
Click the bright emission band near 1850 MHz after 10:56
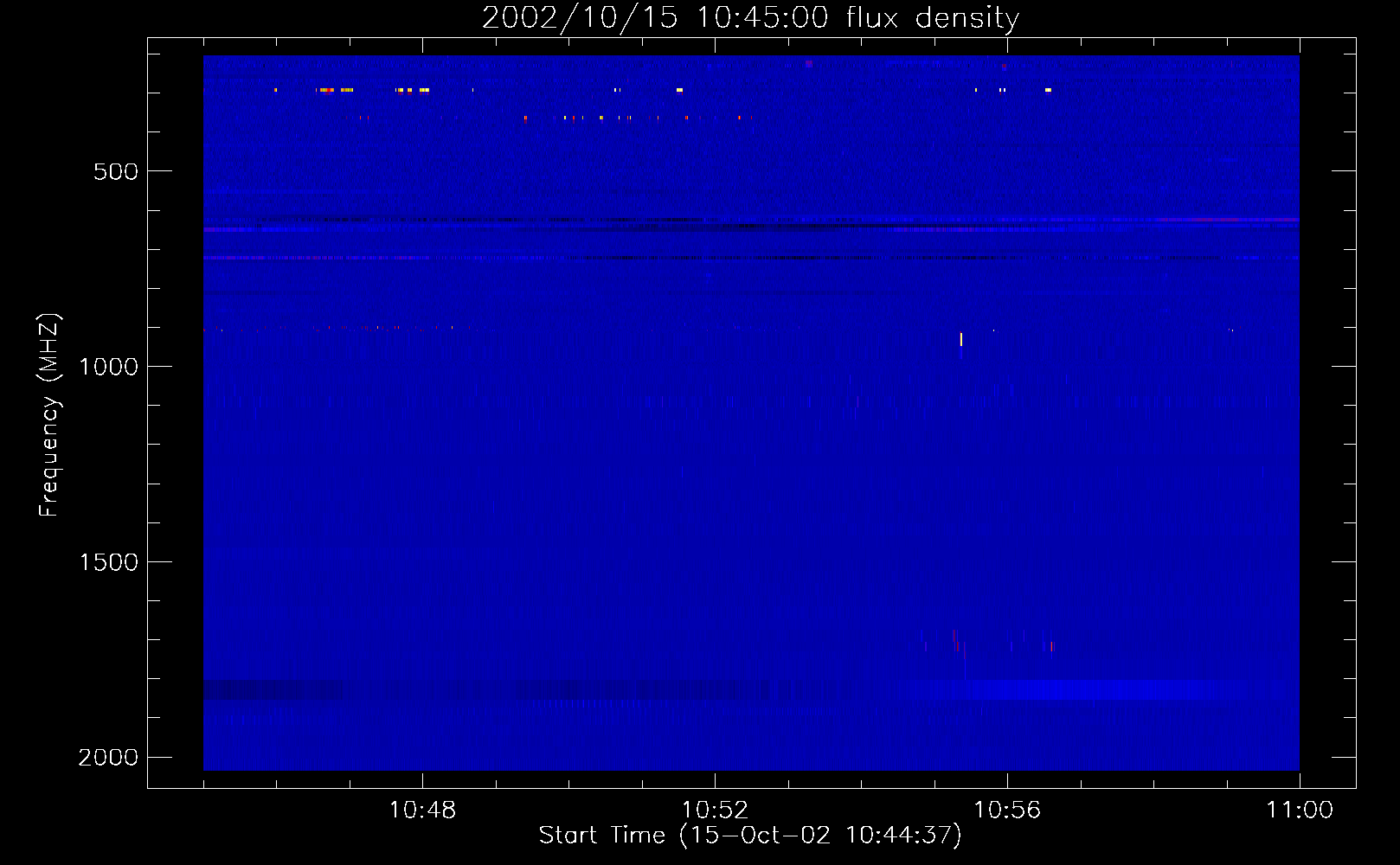coord(1077,689)
